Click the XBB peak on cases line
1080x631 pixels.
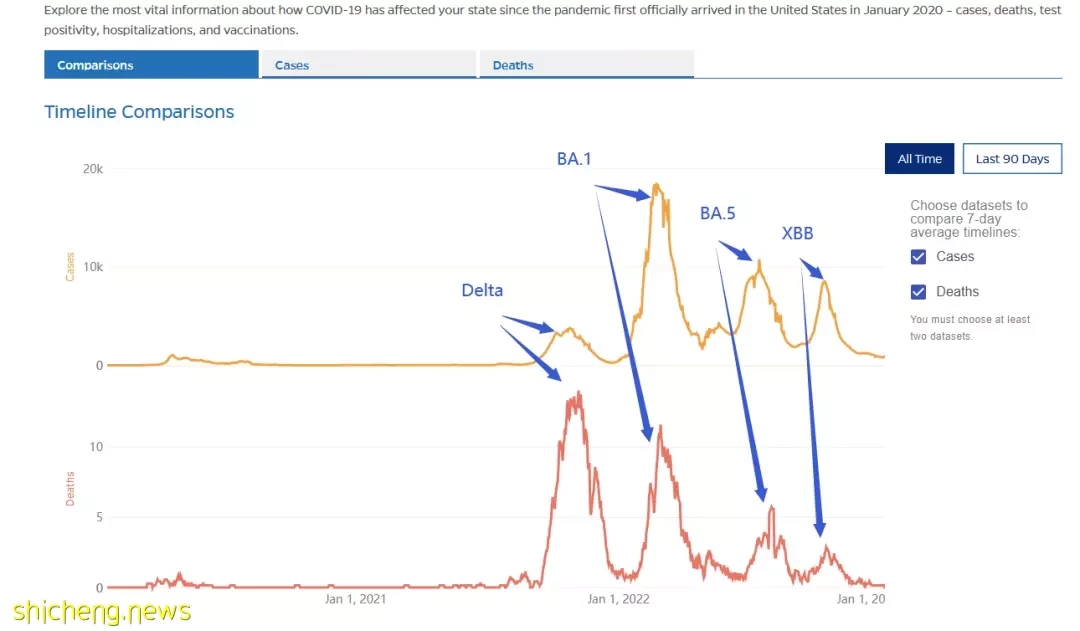(824, 282)
